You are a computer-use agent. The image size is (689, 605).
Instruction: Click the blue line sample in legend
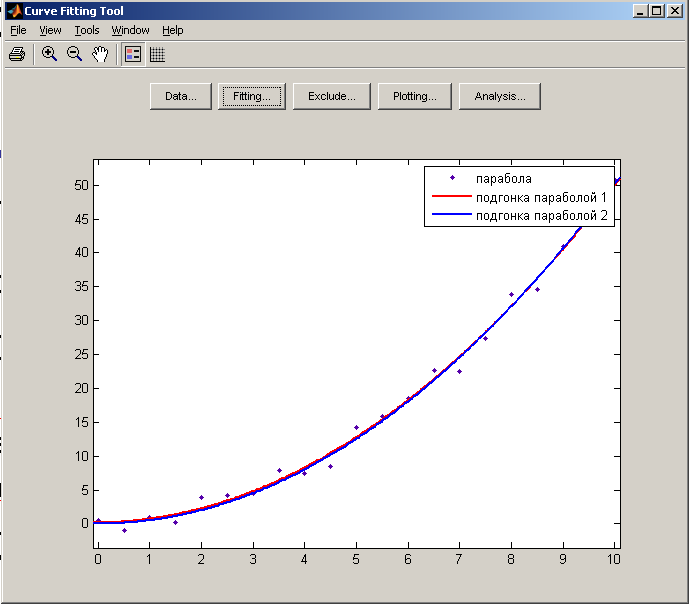pos(452,214)
